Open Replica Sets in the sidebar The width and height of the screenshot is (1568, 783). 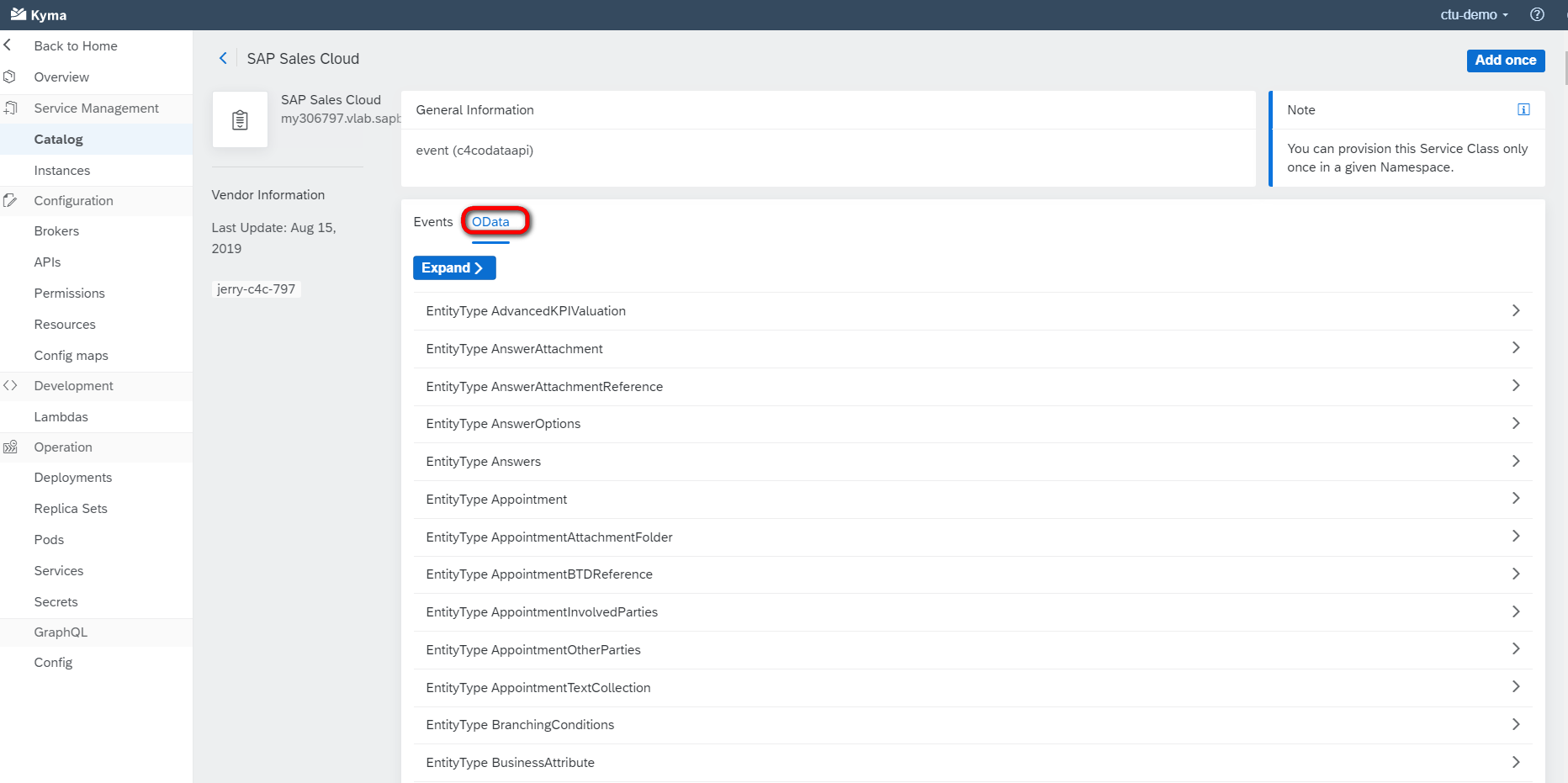pyautogui.click(x=71, y=508)
